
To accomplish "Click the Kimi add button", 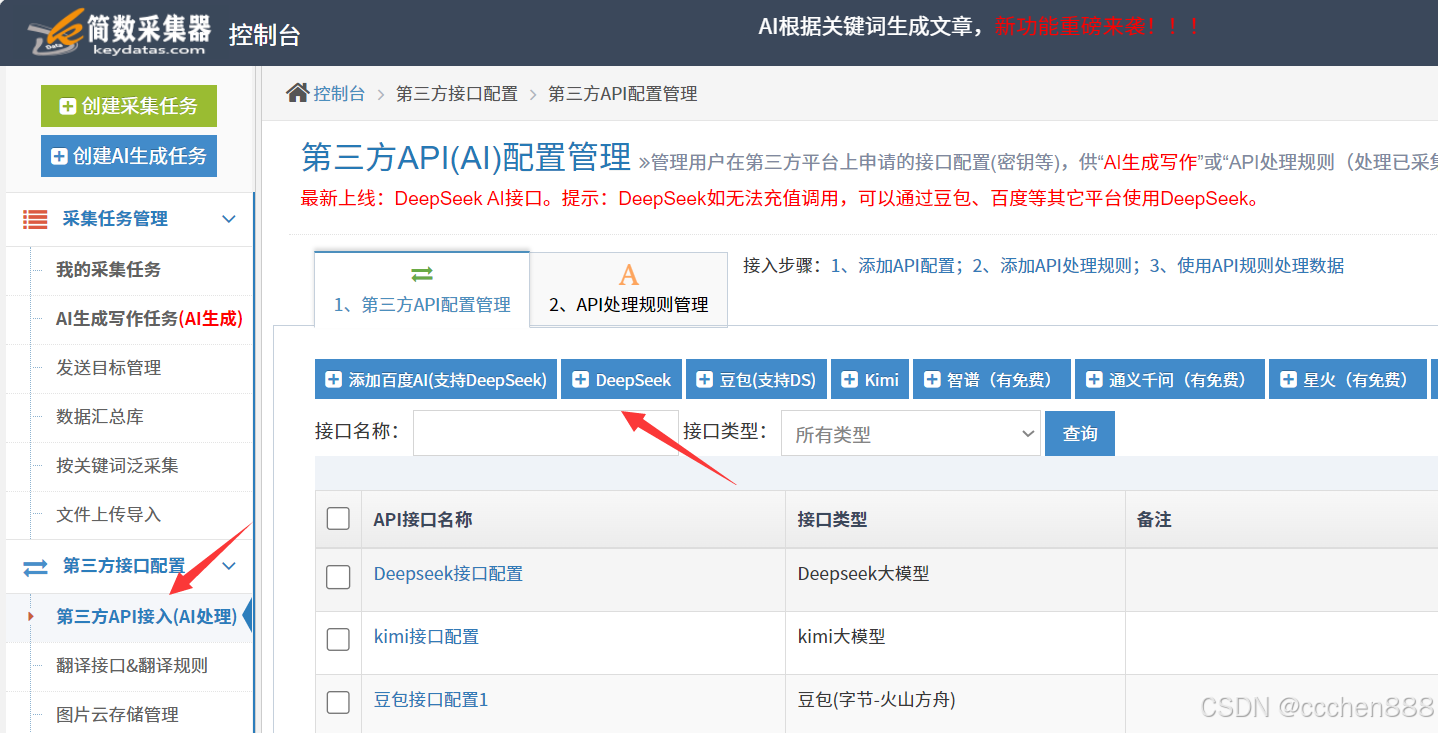I will pyautogui.click(x=870, y=380).
